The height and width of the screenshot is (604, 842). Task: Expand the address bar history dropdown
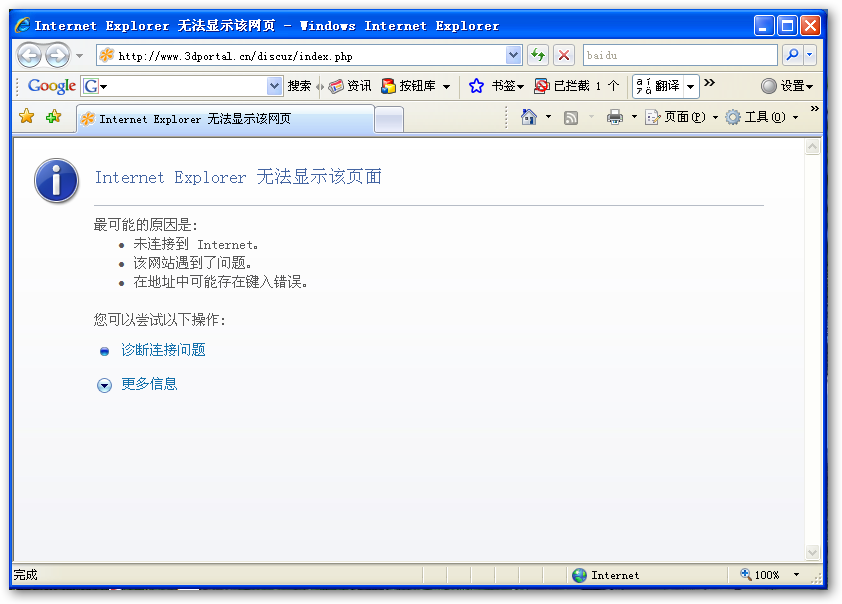[514, 55]
